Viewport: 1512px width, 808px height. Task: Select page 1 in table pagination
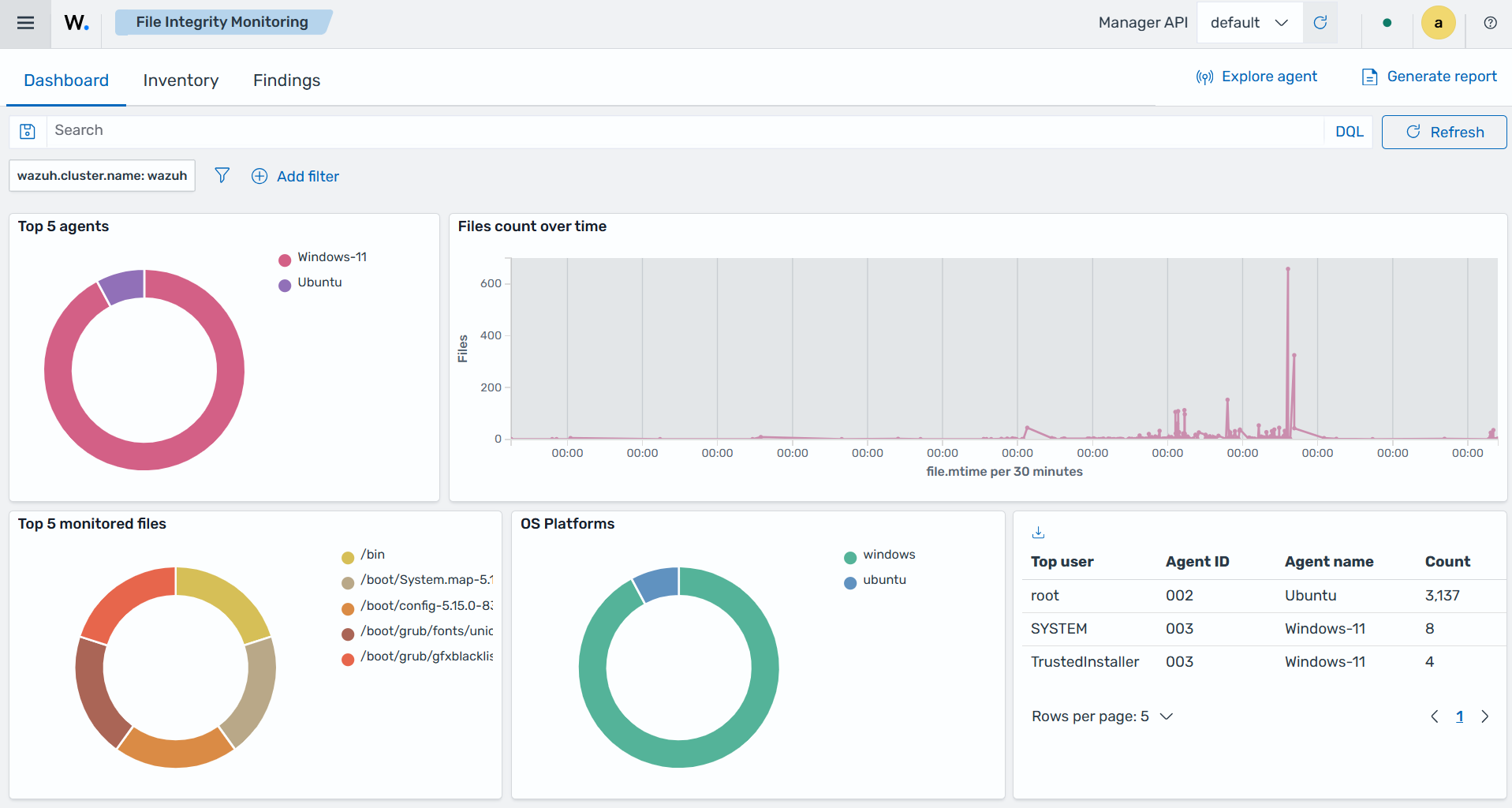[x=1459, y=716]
